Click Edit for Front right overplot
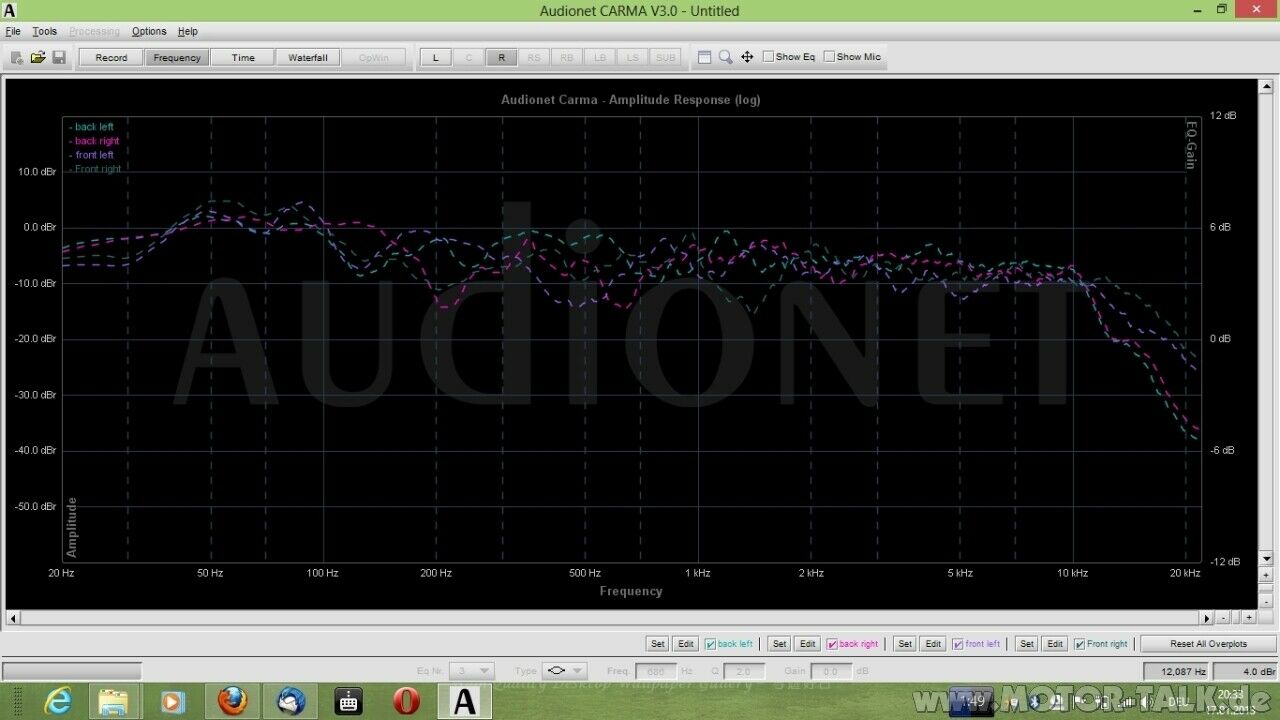The width and height of the screenshot is (1280, 720). click(1055, 644)
